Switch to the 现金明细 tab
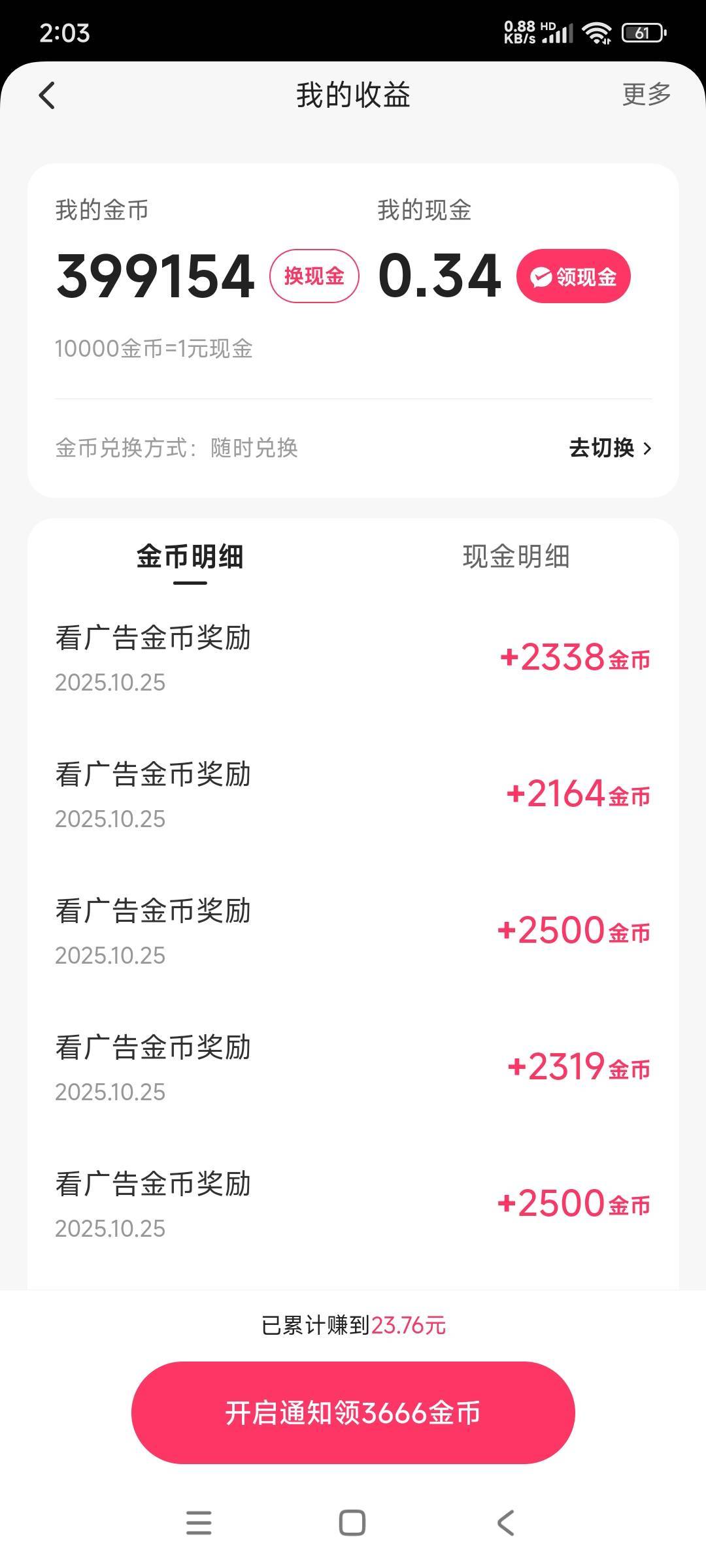The image size is (706, 1568). [x=516, y=557]
